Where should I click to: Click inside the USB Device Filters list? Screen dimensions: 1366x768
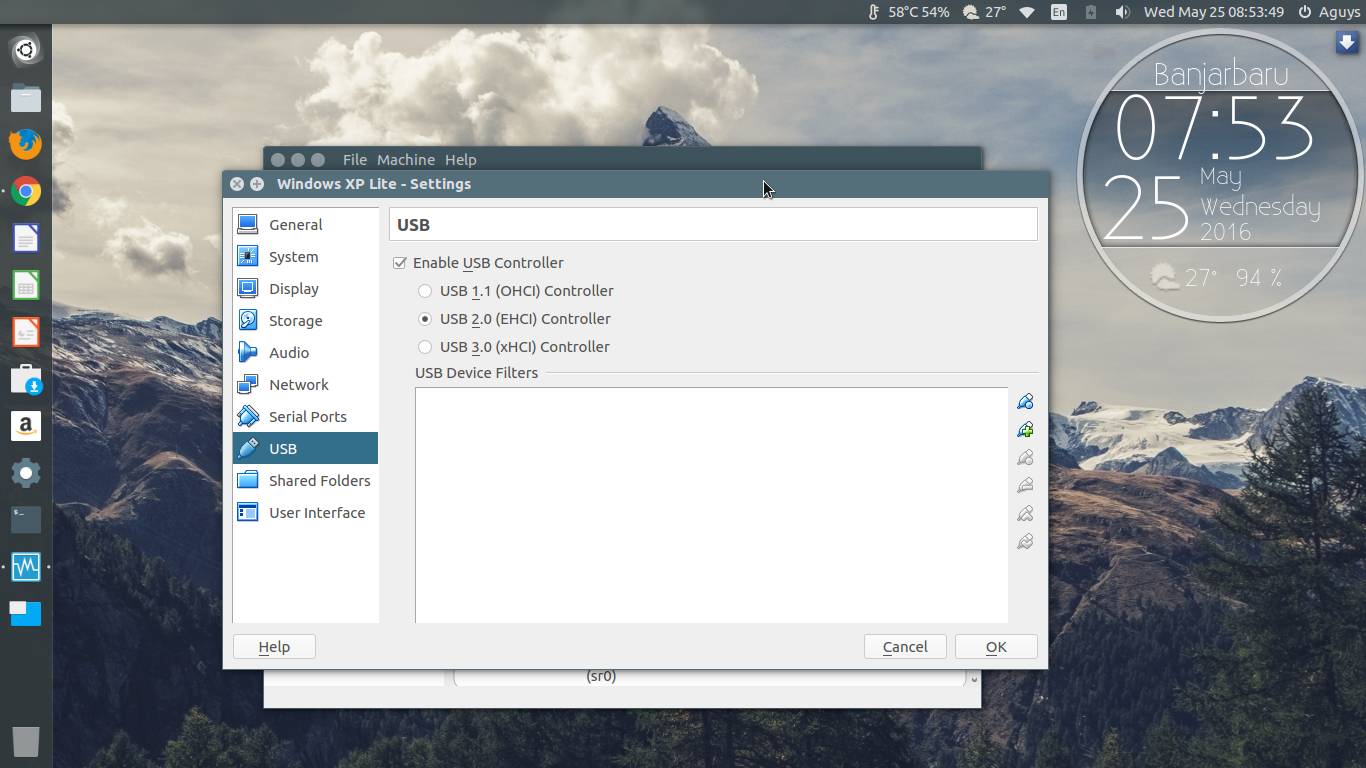pyautogui.click(x=711, y=505)
